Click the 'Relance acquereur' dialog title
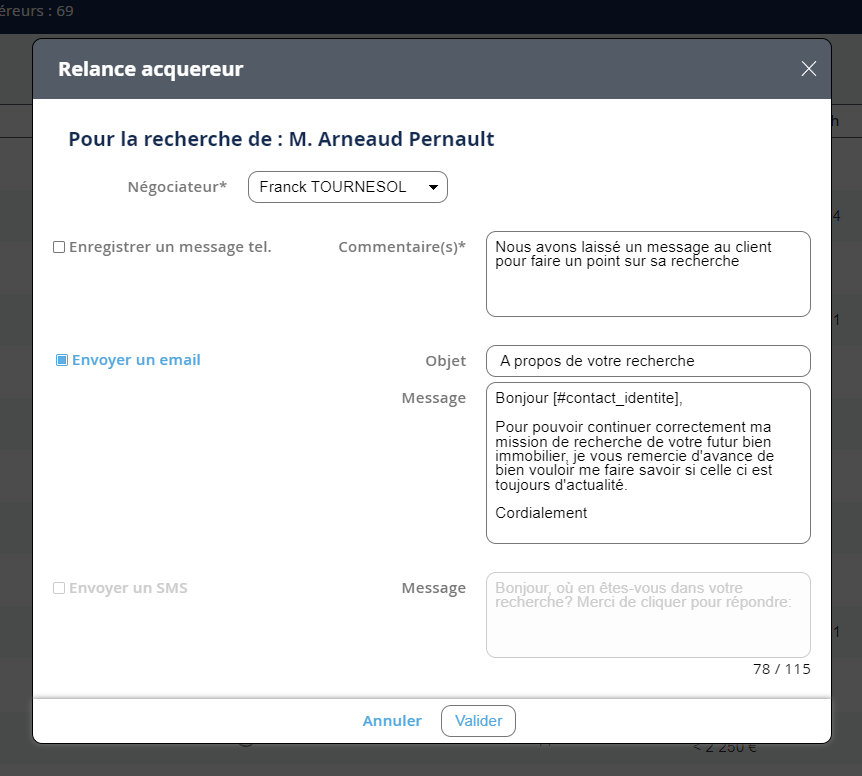The width and height of the screenshot is (862, 776). (x=150, y=69)
